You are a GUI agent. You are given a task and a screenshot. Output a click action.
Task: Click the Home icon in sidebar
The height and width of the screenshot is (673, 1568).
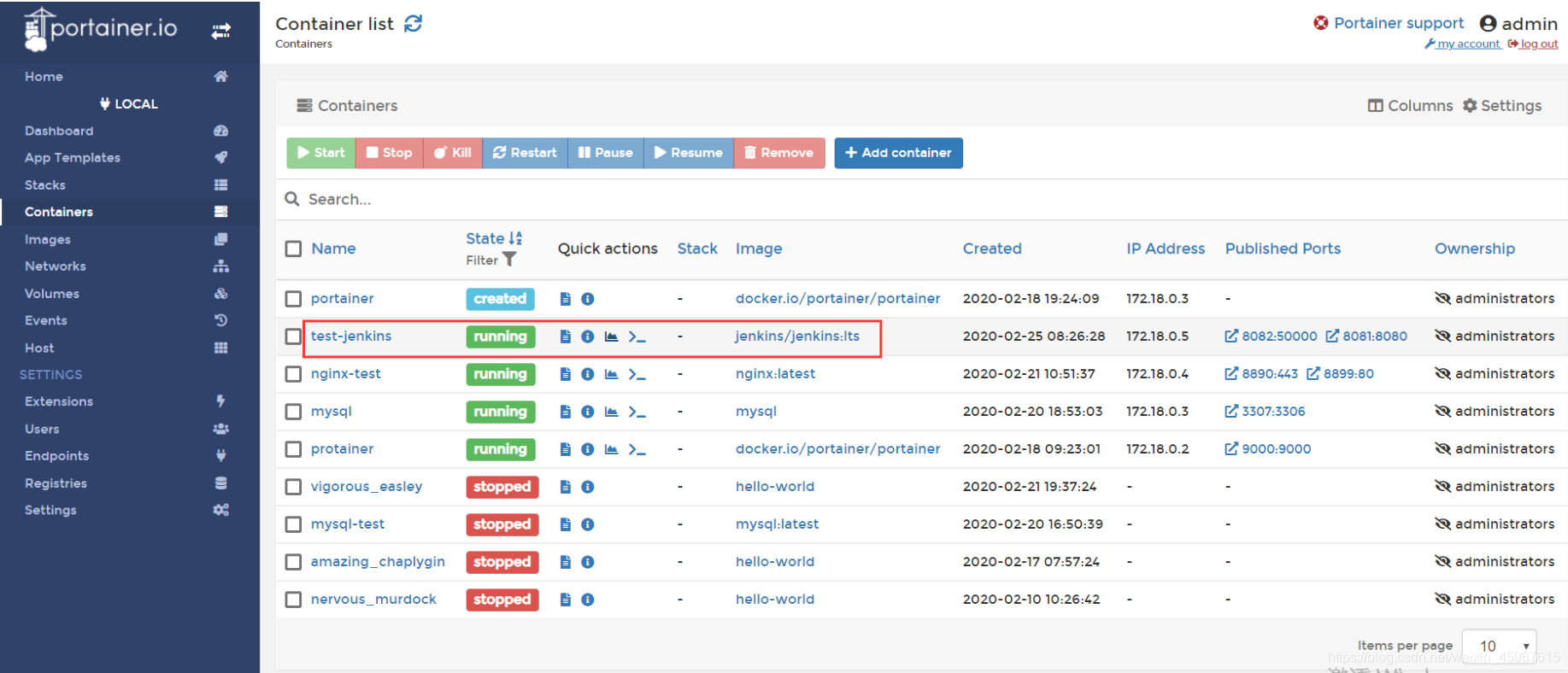coord(220,77)
